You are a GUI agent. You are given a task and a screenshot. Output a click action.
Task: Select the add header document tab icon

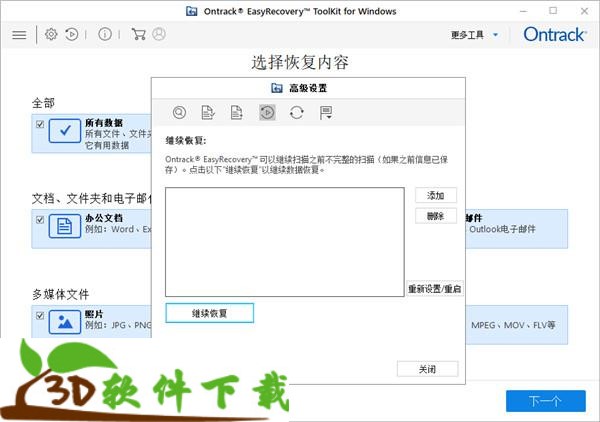pos(236,112)
